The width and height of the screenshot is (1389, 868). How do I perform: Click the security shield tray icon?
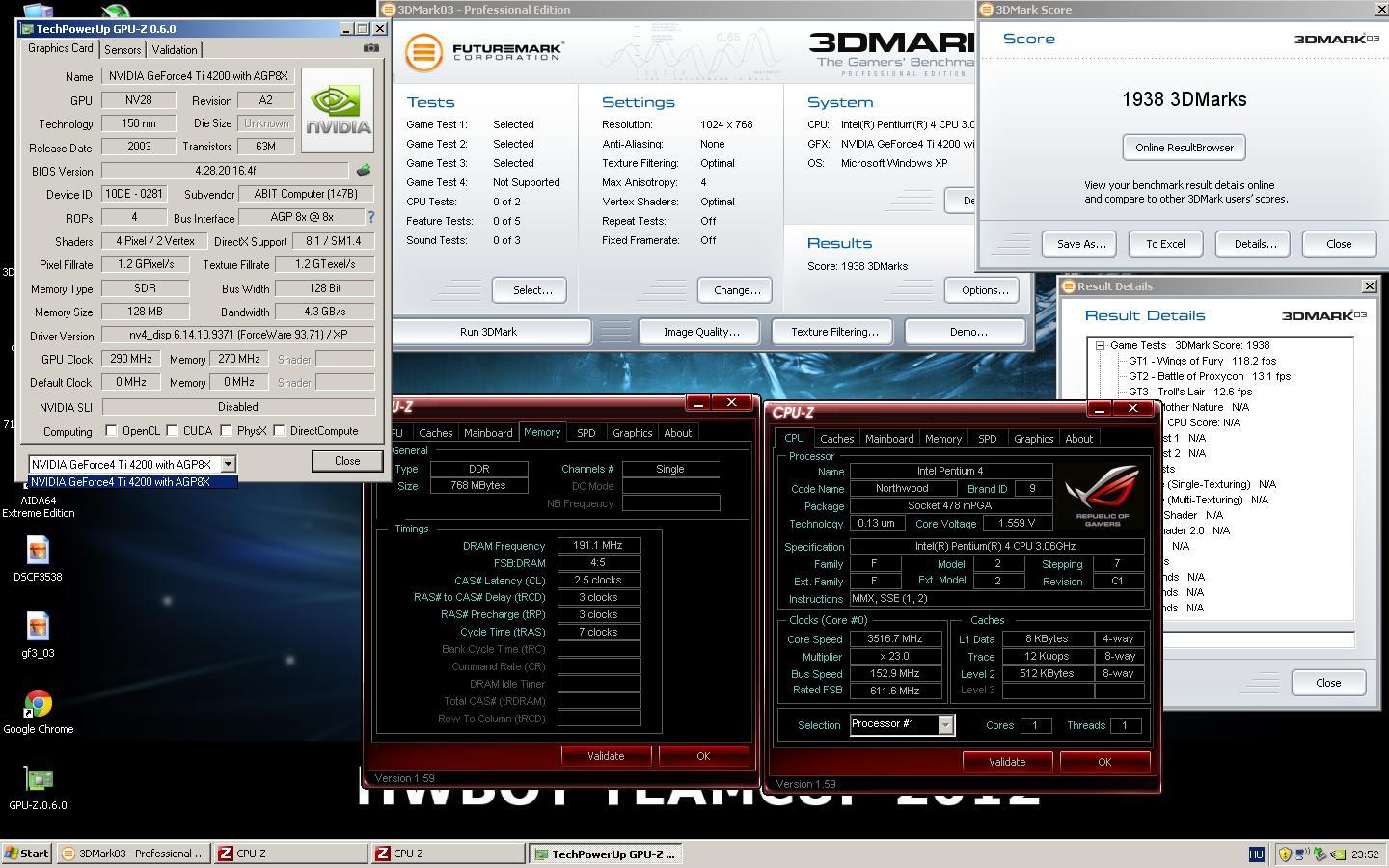(1285, 854)
